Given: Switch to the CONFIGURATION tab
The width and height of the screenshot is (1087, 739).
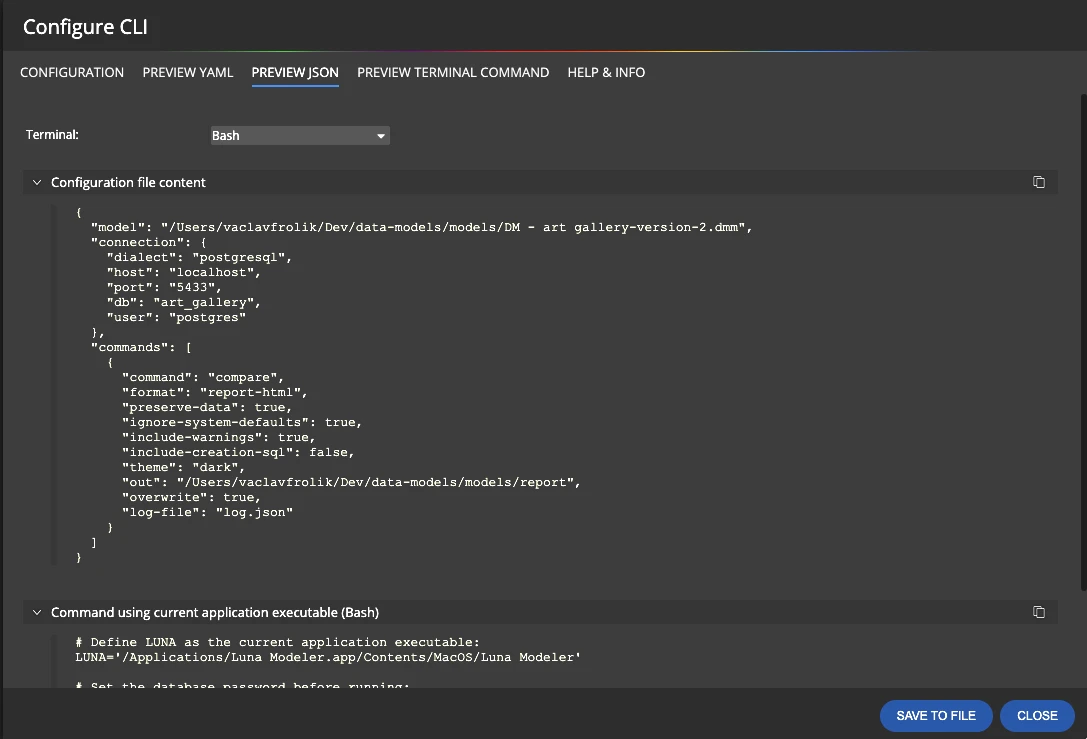Looking at the screenshot, I should click(x=72, y=72).
